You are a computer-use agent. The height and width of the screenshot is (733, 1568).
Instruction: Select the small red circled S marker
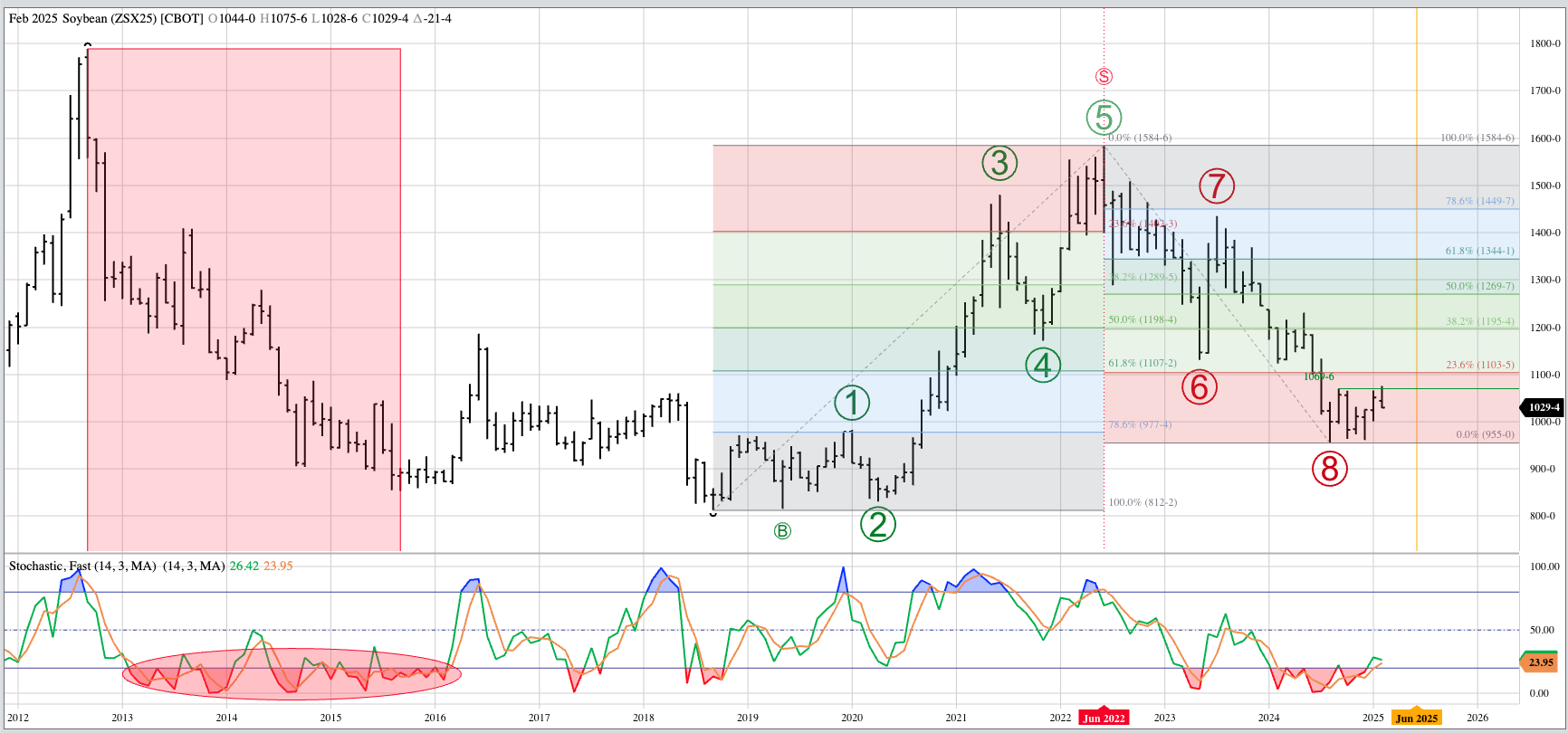pos(1104,77)
